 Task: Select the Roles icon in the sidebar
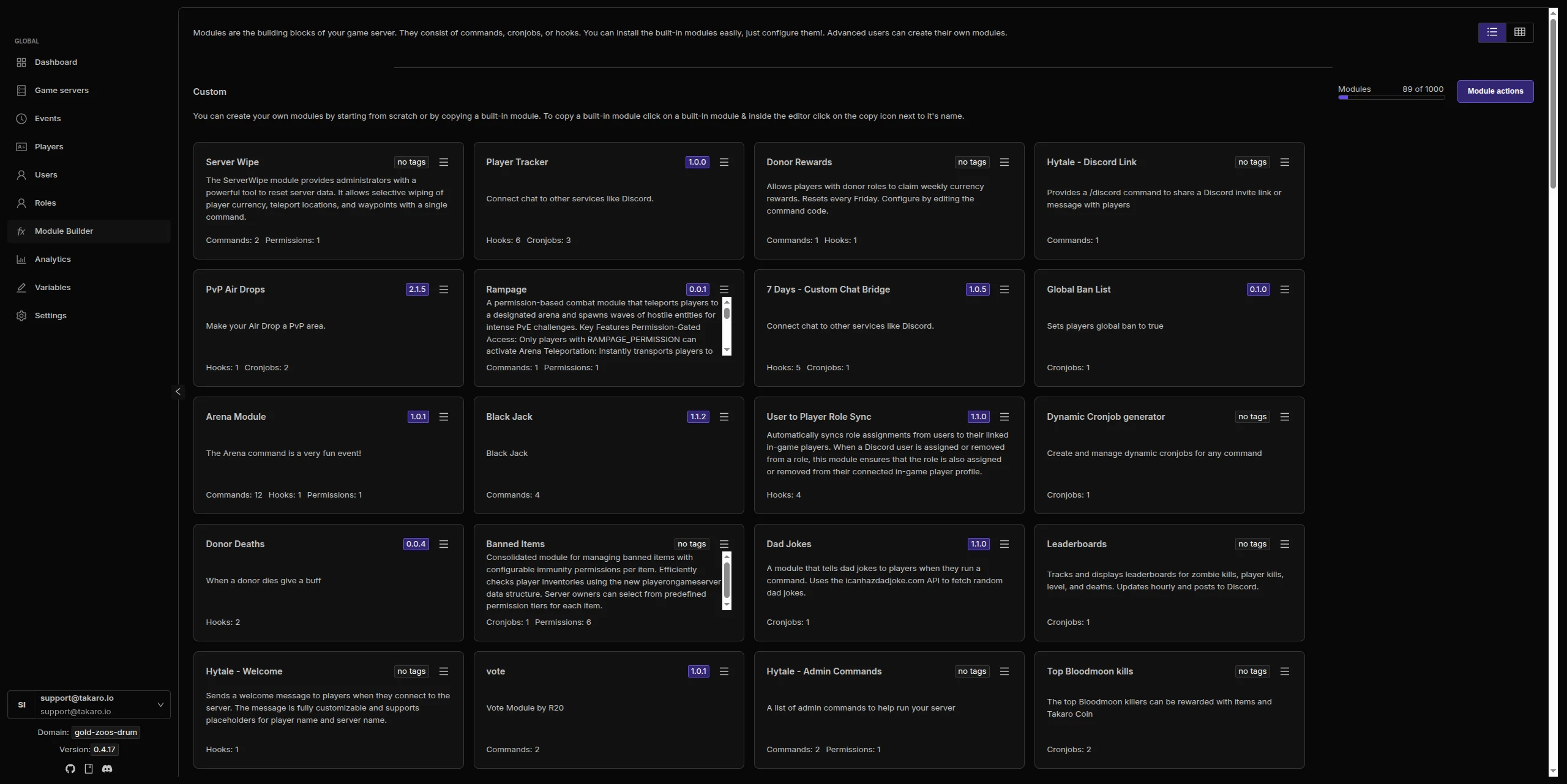(x=21, y=203)
